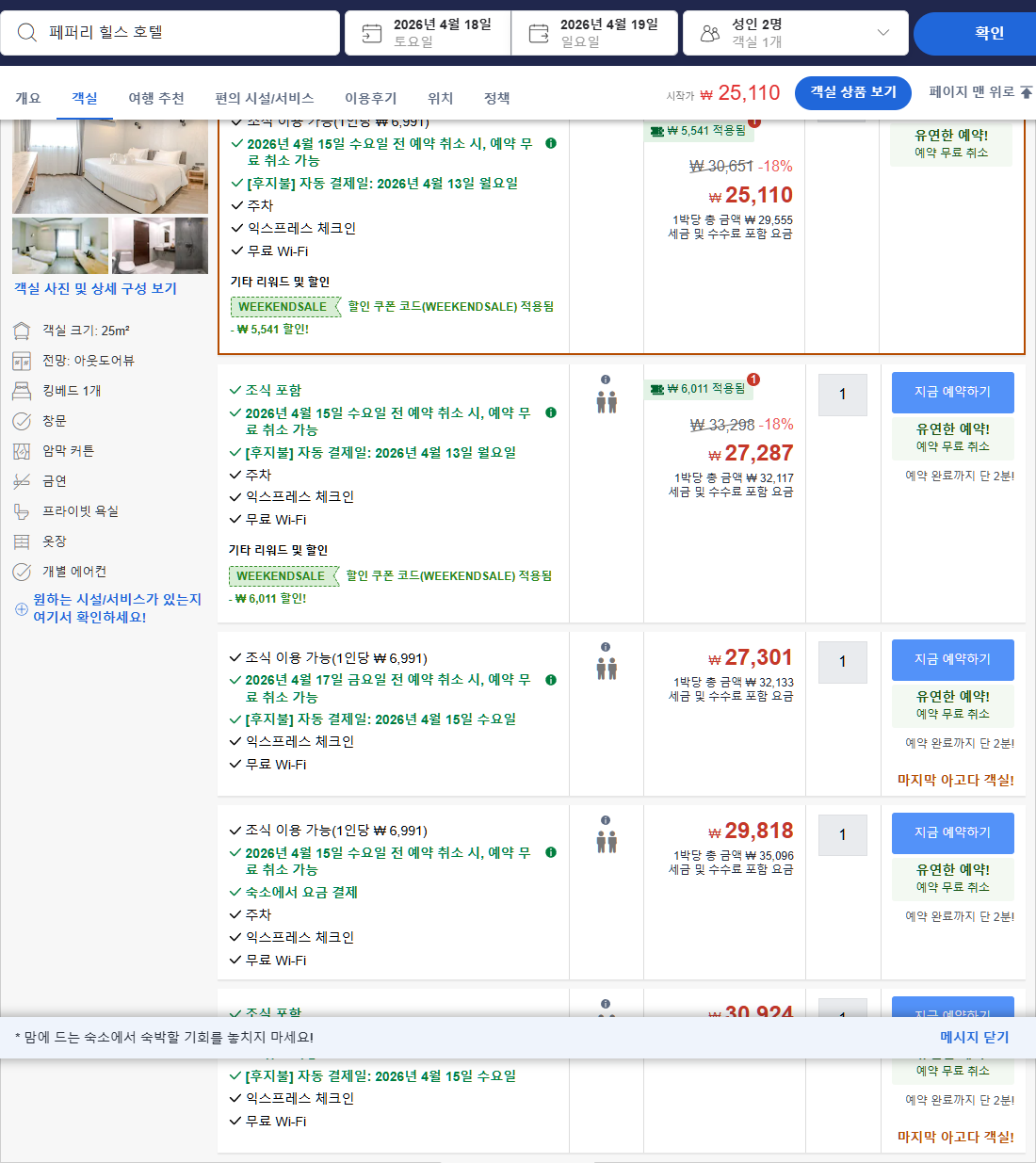Click the plus icon for 원하는 시설/서비스 확인
Screen dimensions: 1036x1163
coord(22,609)
